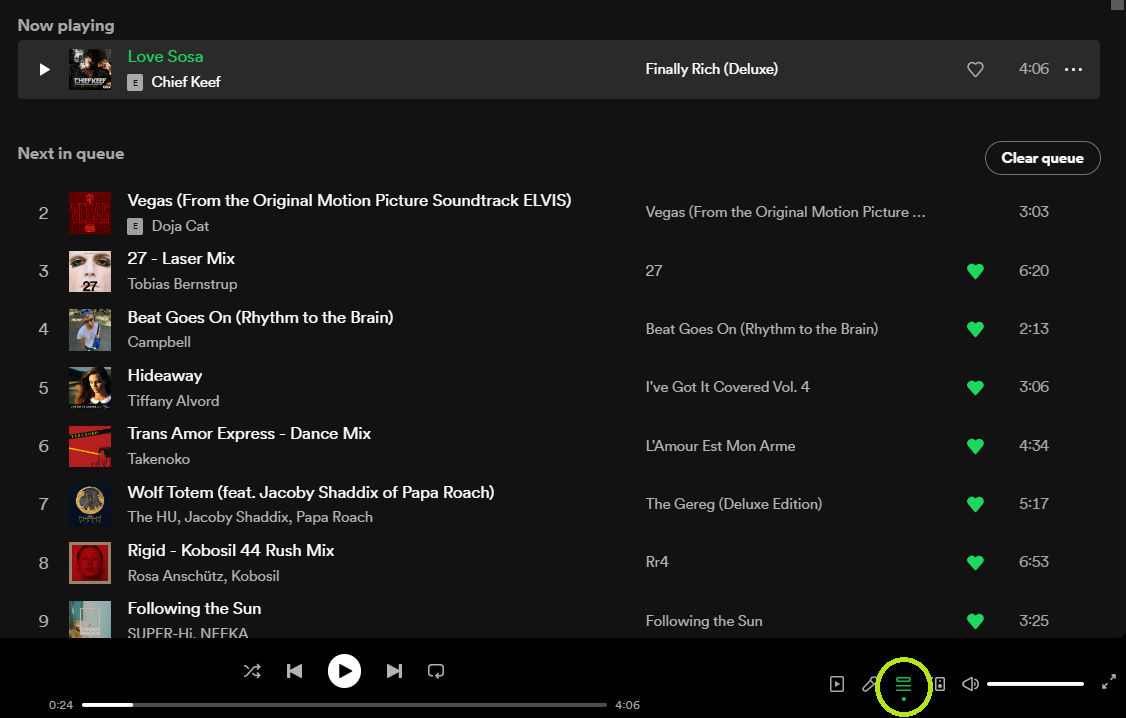
Task: Select the Rigid - Kobosil 44 Rush Mix title
Action: point(231,551)
